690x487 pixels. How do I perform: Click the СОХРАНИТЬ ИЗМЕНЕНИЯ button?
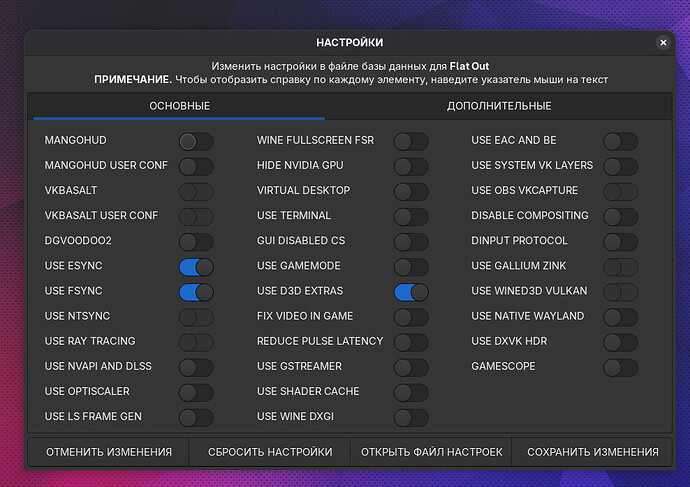click(592, 452)
